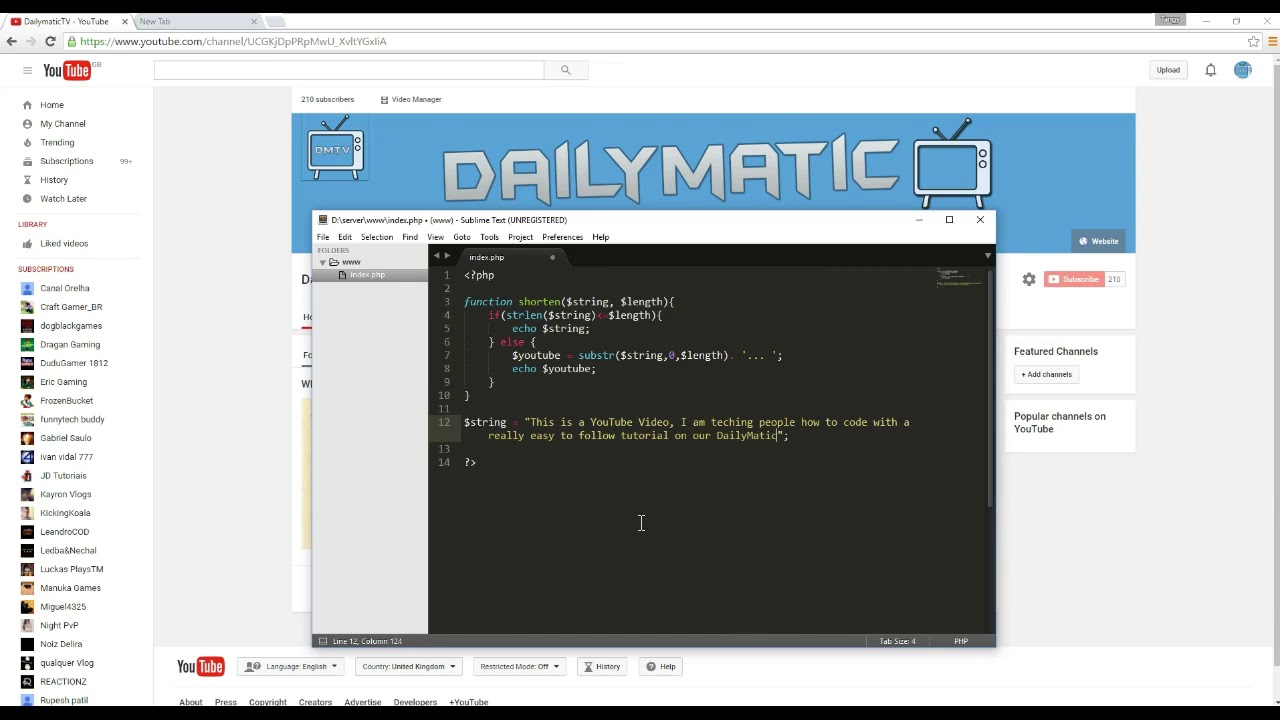The width and height of the screenshot is (1280, 720).
Task: Open the footer History button
Action: 602,666
